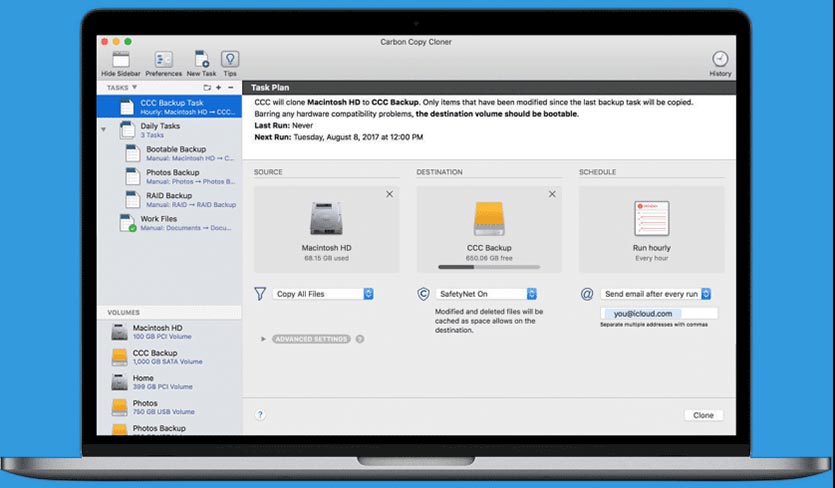The image size is (835, 488).
Task: Click the new task group folder icon
Action: [206, 88]
